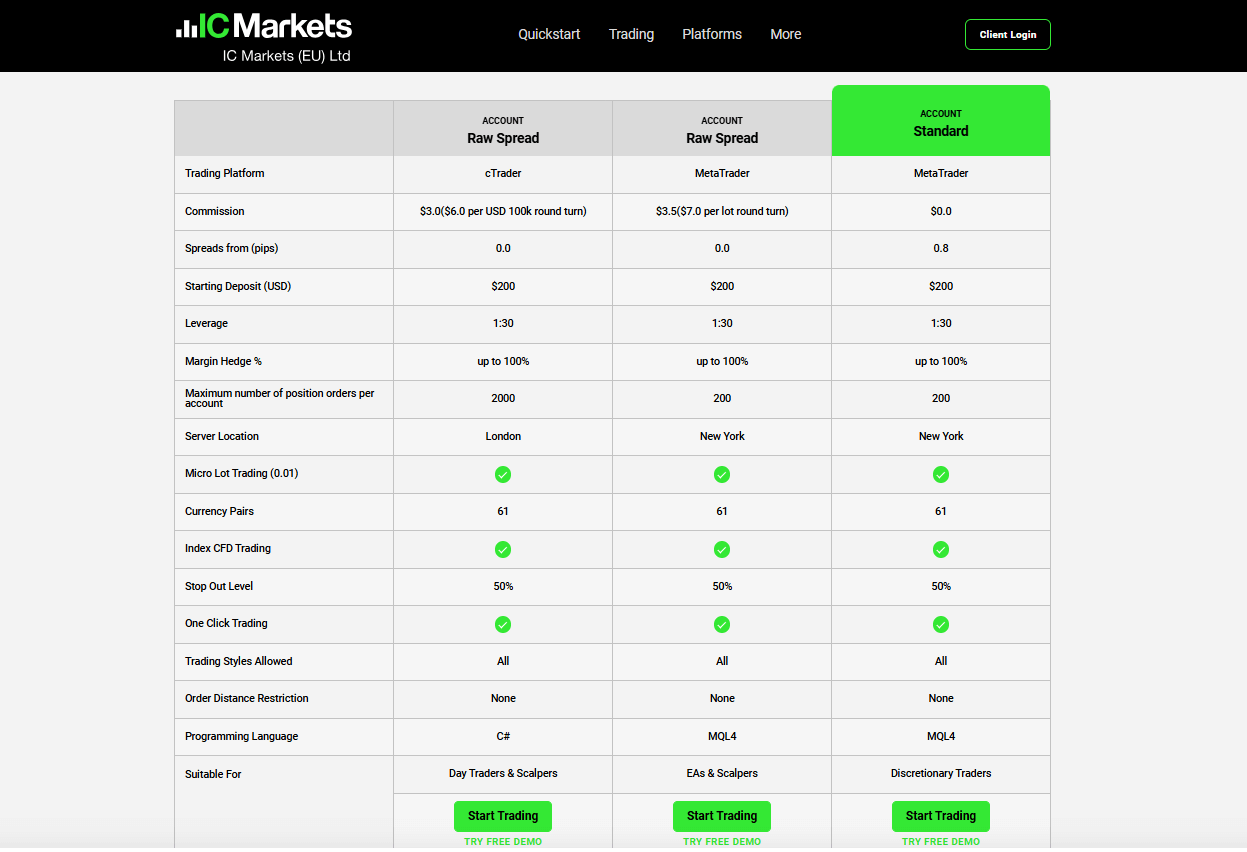Click One Click Trading checkmark in cTrader column
The width and height of the screenshot is (1247, 852).
pyautogui.click(x=503, y=624)
